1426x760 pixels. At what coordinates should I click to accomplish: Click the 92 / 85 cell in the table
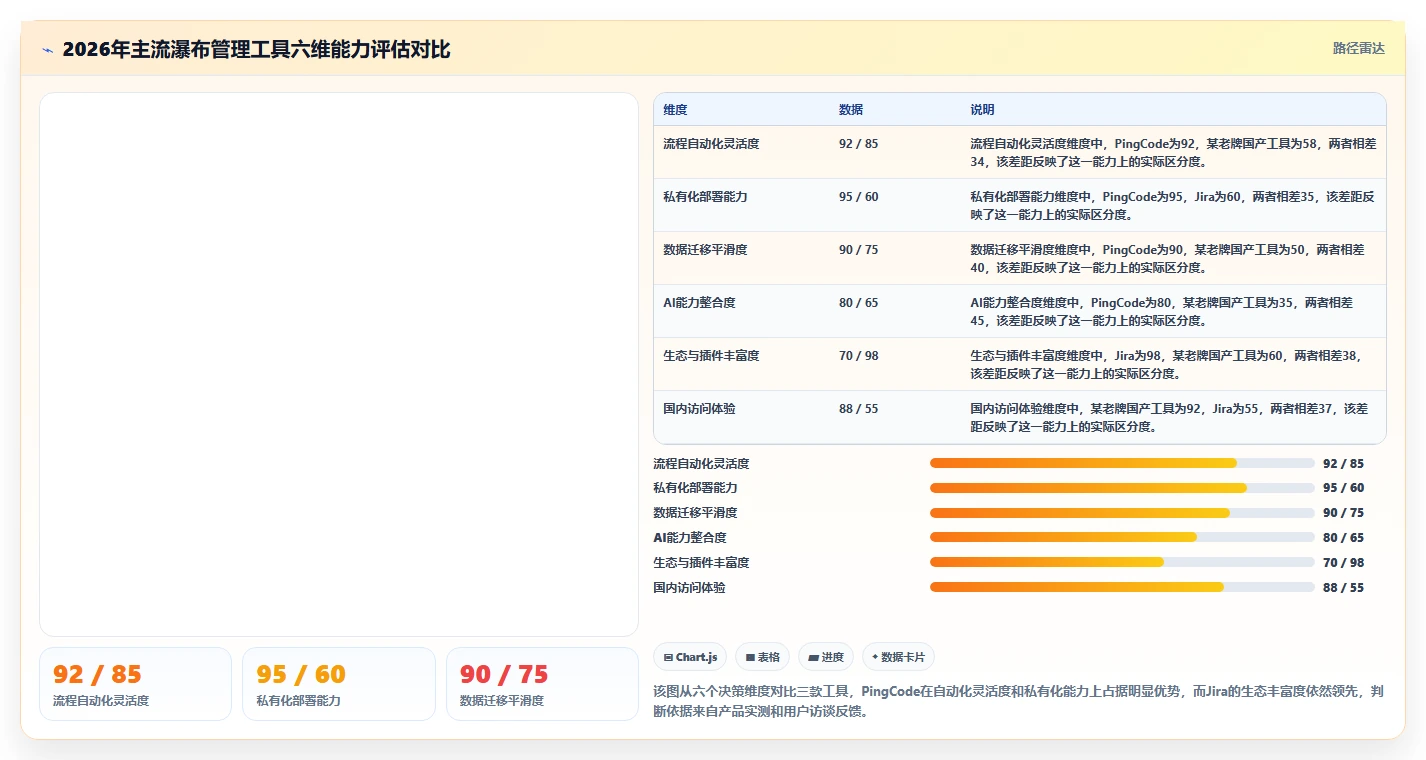click(859, 144)
